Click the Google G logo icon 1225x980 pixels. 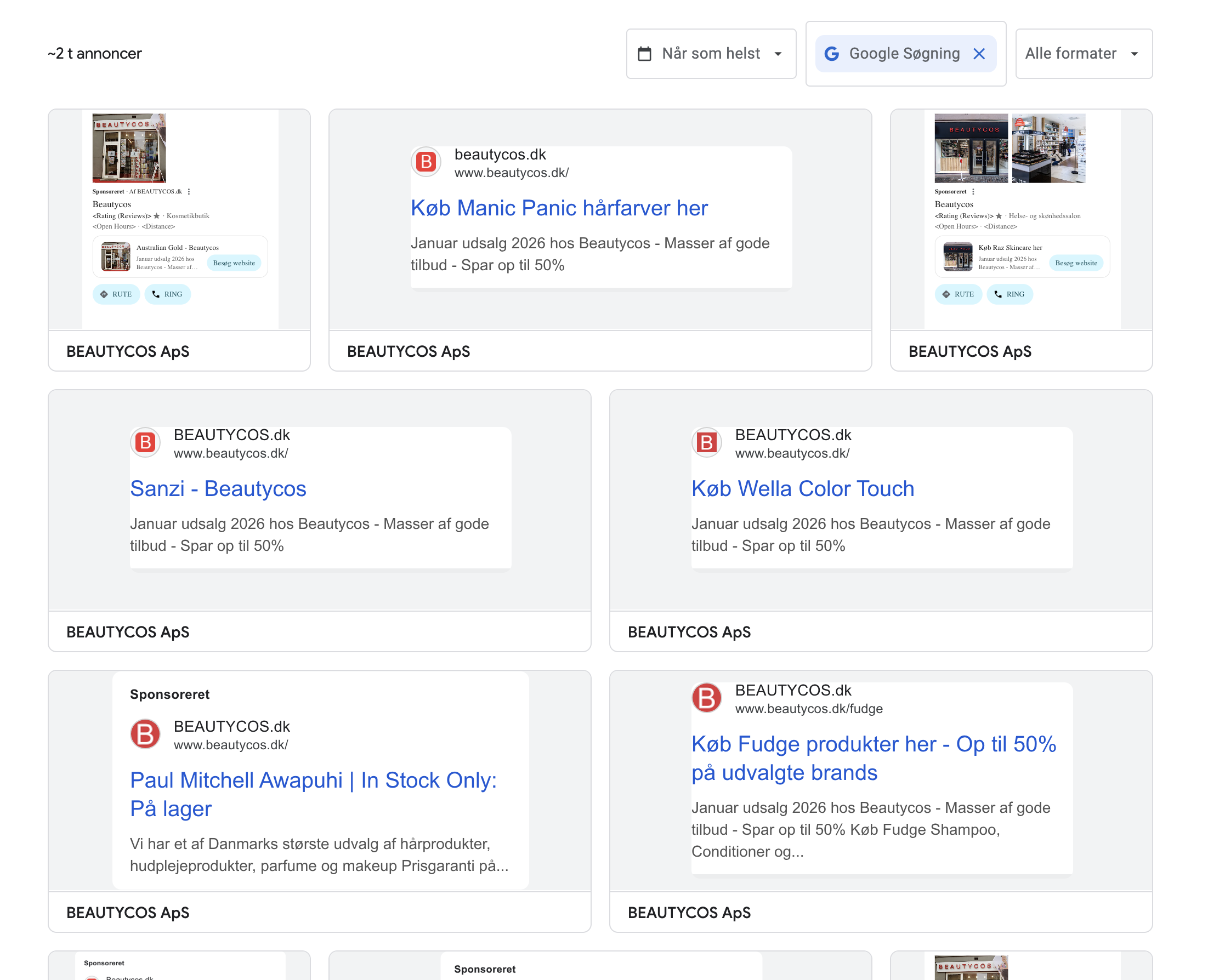[x=831, y=54]
